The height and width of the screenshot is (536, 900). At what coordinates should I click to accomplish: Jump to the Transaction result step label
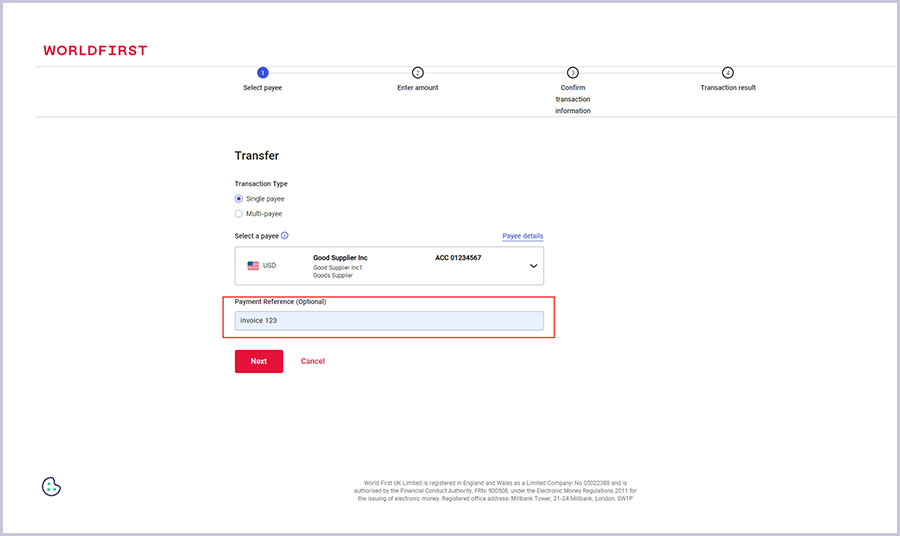(728, 88)
